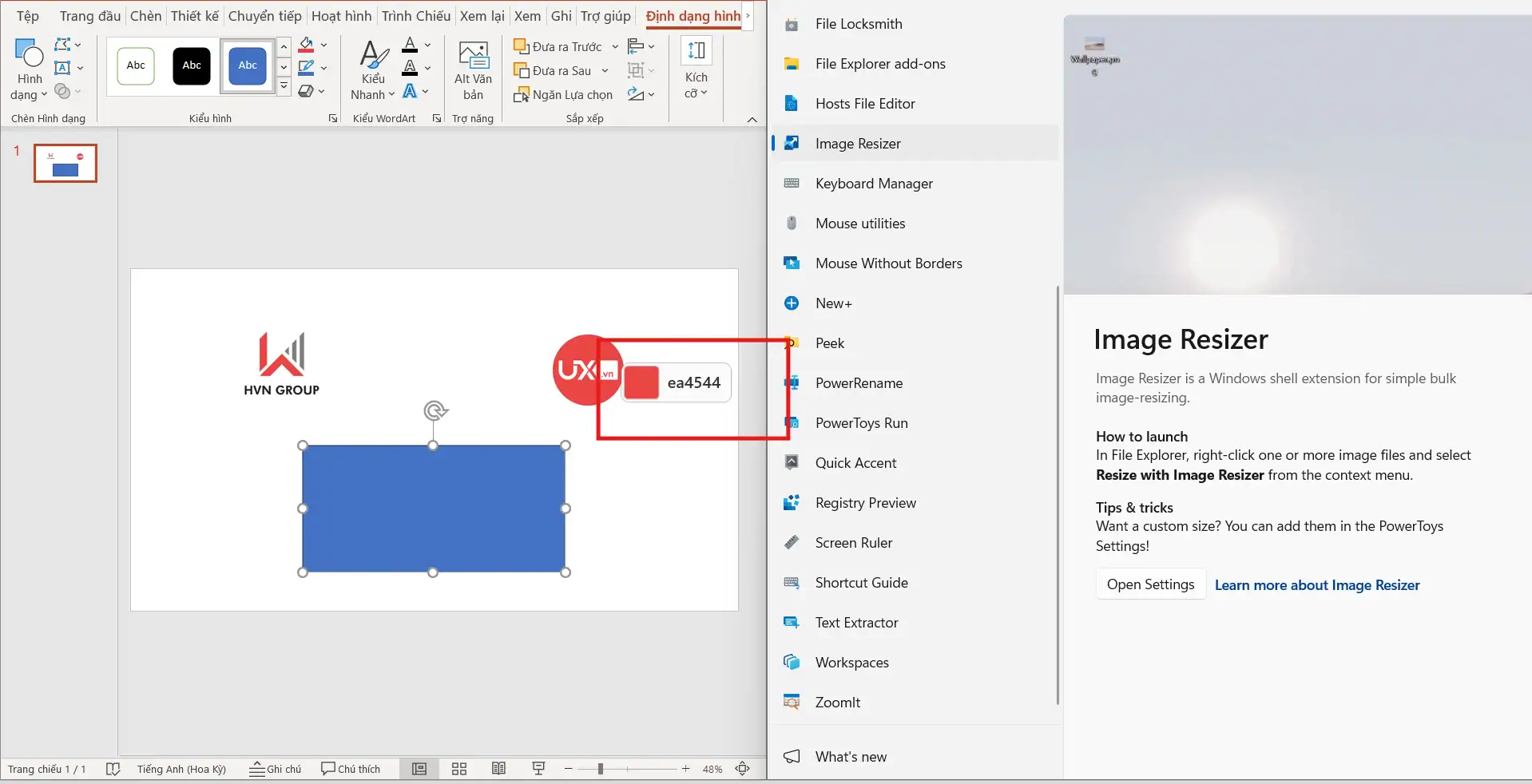
Task: Toggle the Chú thích comments pane
Action: click(351, 768)
